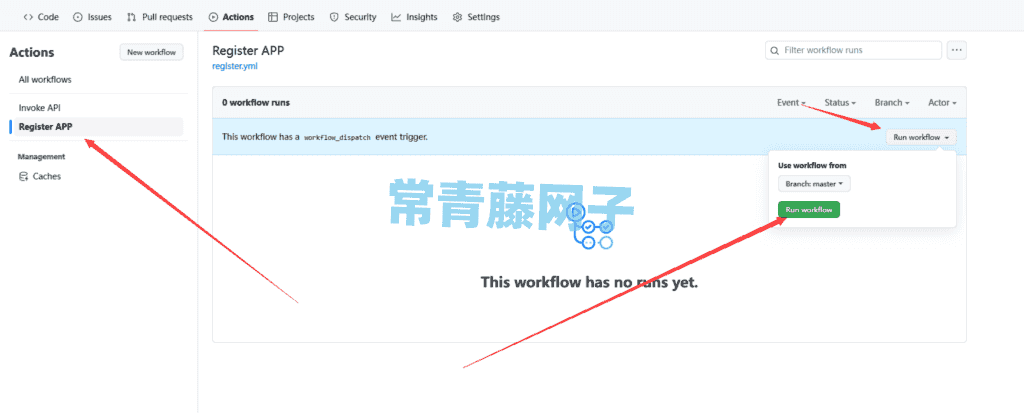The image size is (1024, 413).
Task: Click the New workflow button
Action: click(152, 52)
